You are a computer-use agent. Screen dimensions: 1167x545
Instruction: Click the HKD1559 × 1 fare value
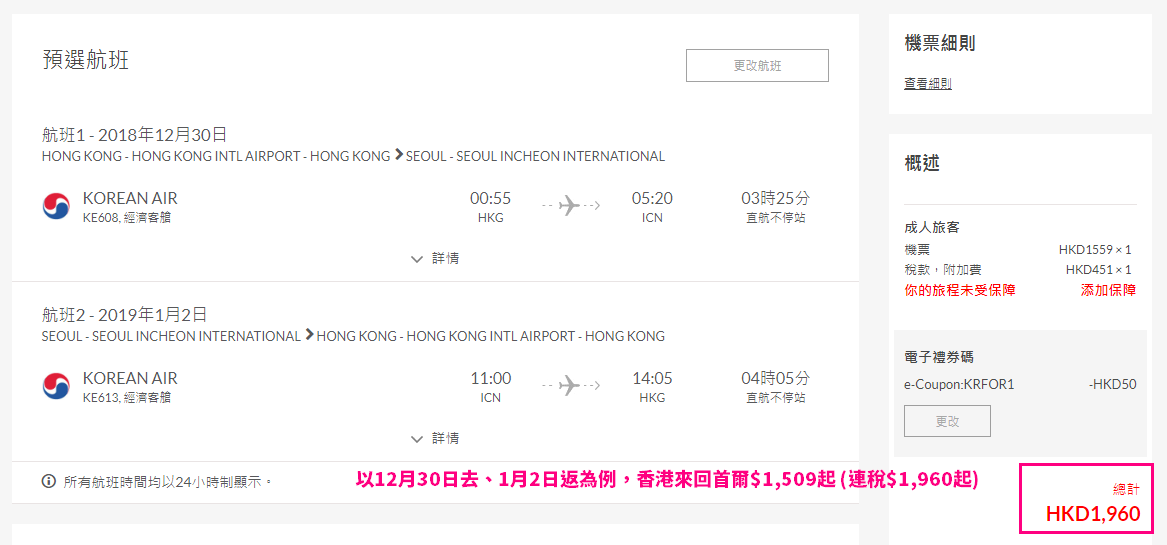[1095, 249]
